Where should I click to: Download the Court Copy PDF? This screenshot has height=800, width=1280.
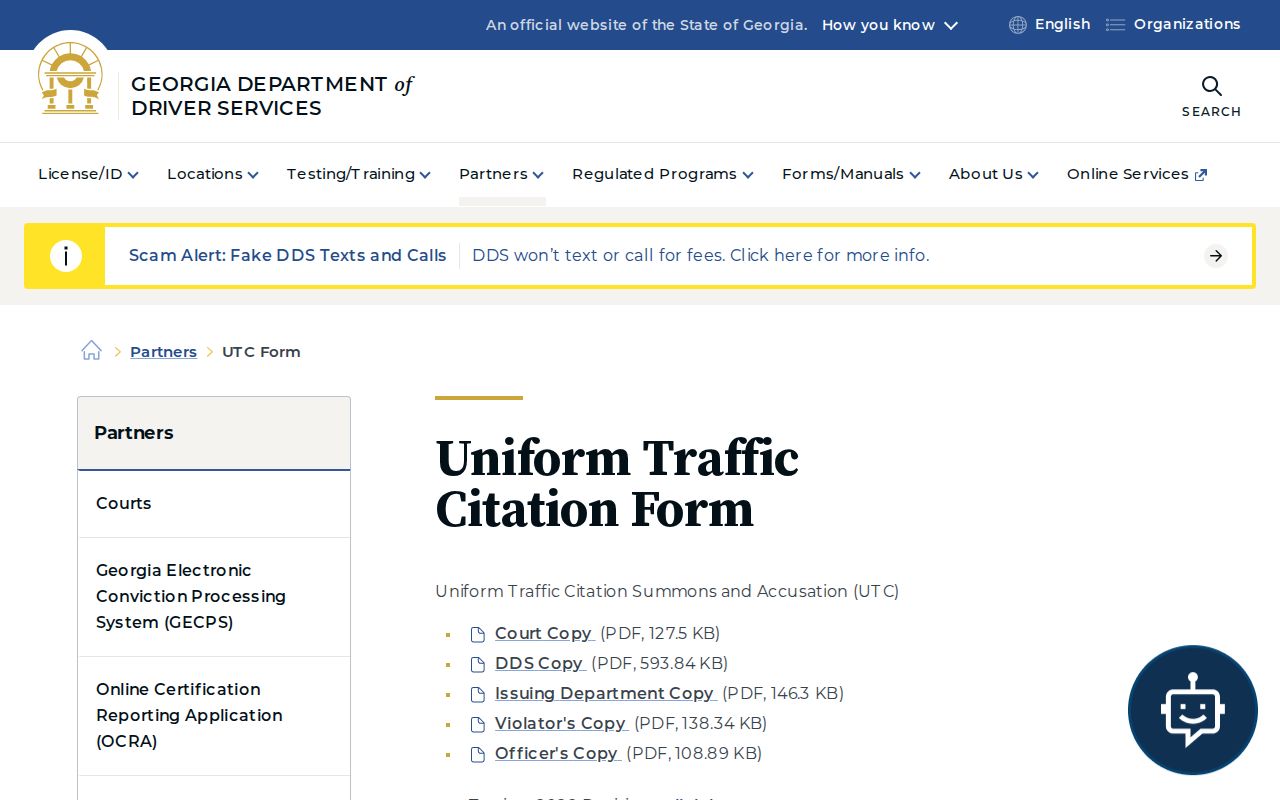pos(544,633)
